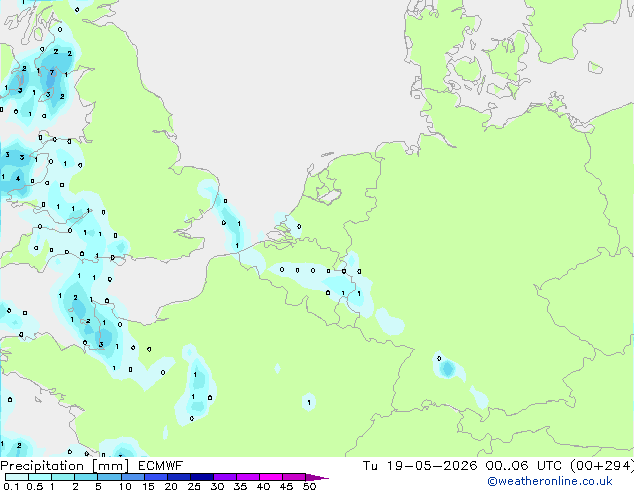Click the 40–45 mm legend swatch
This screenshot has width=634, height=490.
[271, 477]
